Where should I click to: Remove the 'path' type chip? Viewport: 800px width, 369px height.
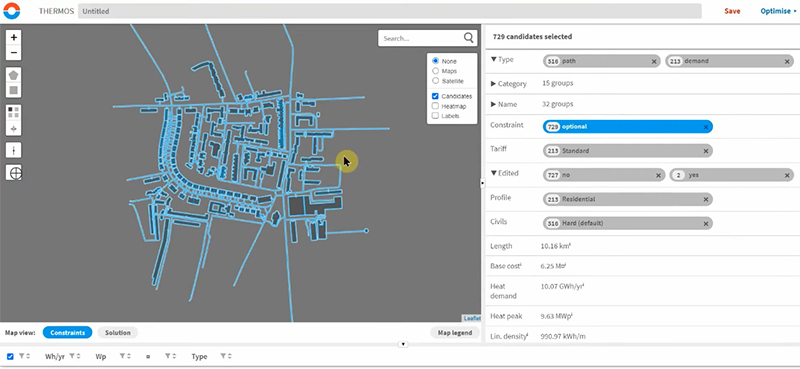click(x=654, y=61)
